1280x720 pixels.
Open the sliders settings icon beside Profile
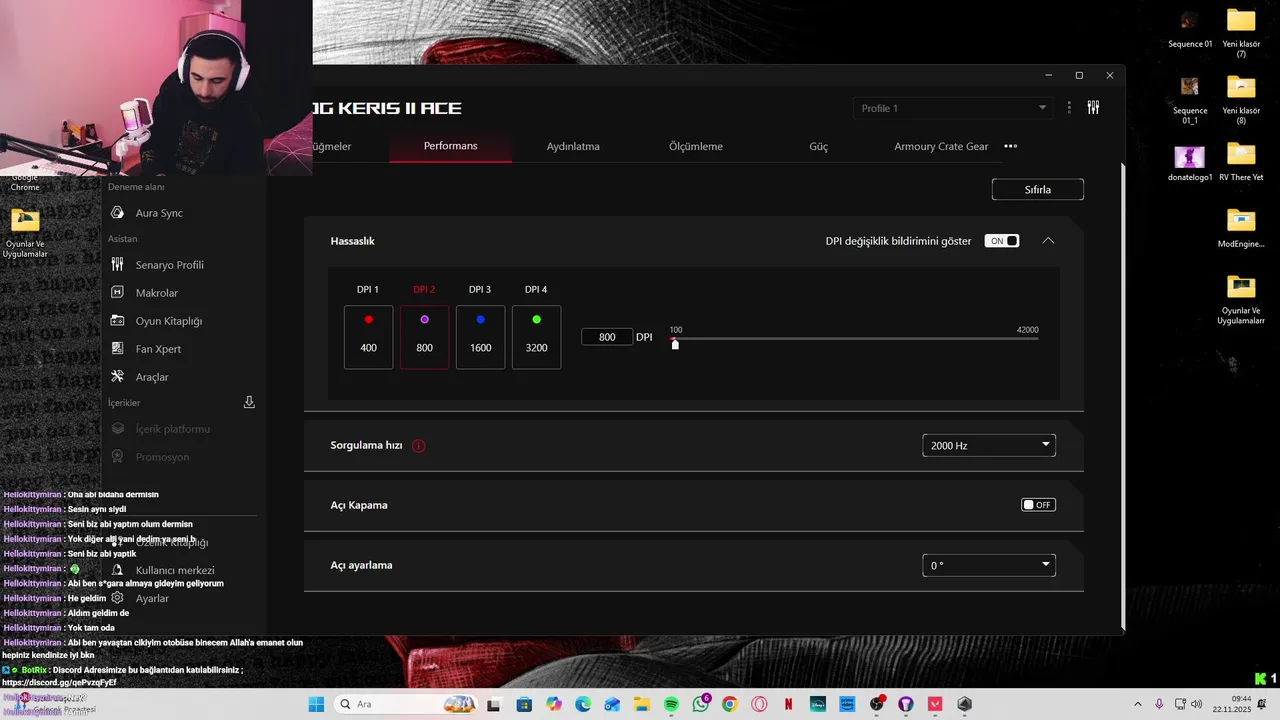[x=1093, y=108]
